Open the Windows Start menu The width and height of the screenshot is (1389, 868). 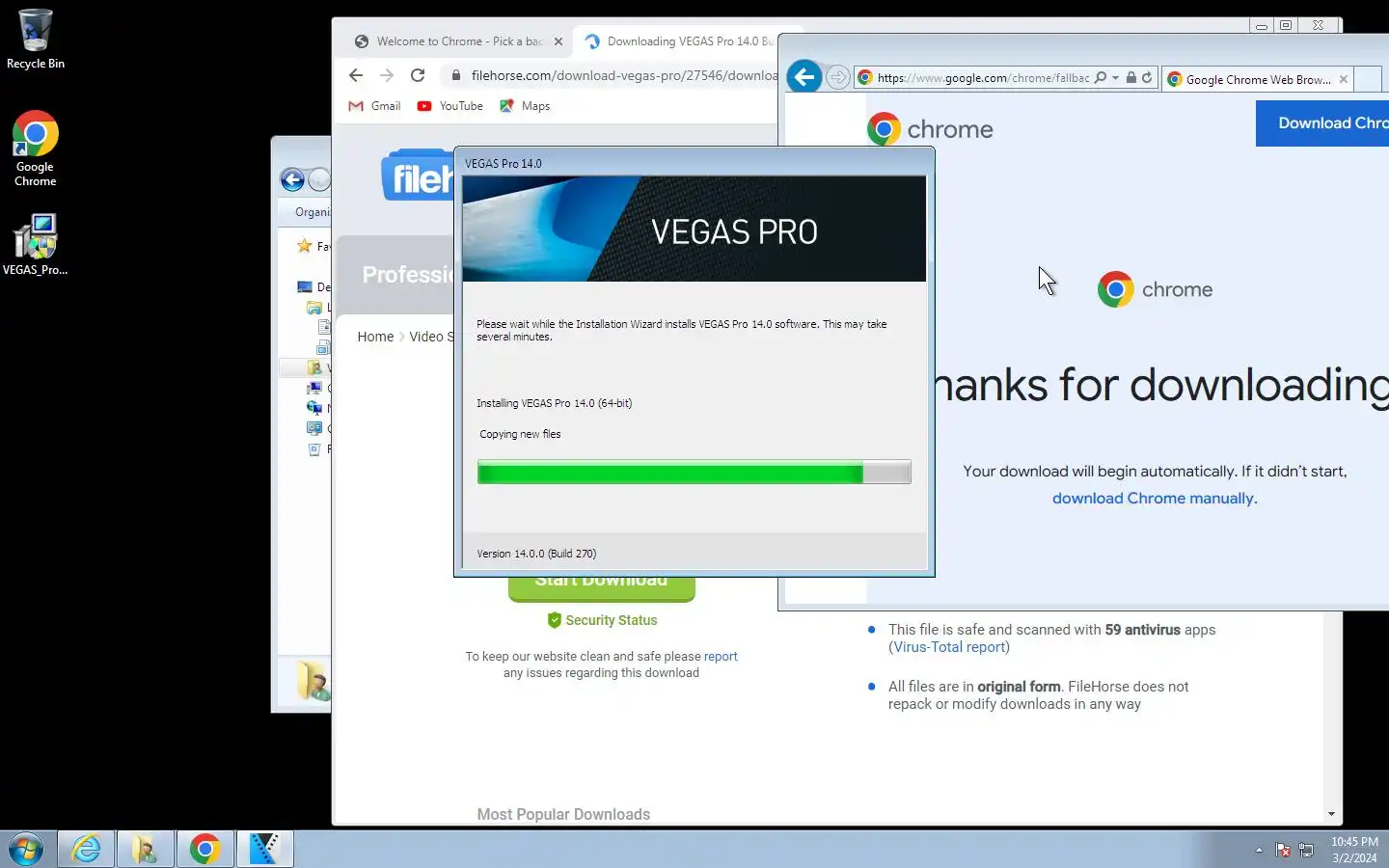(26, 850)
